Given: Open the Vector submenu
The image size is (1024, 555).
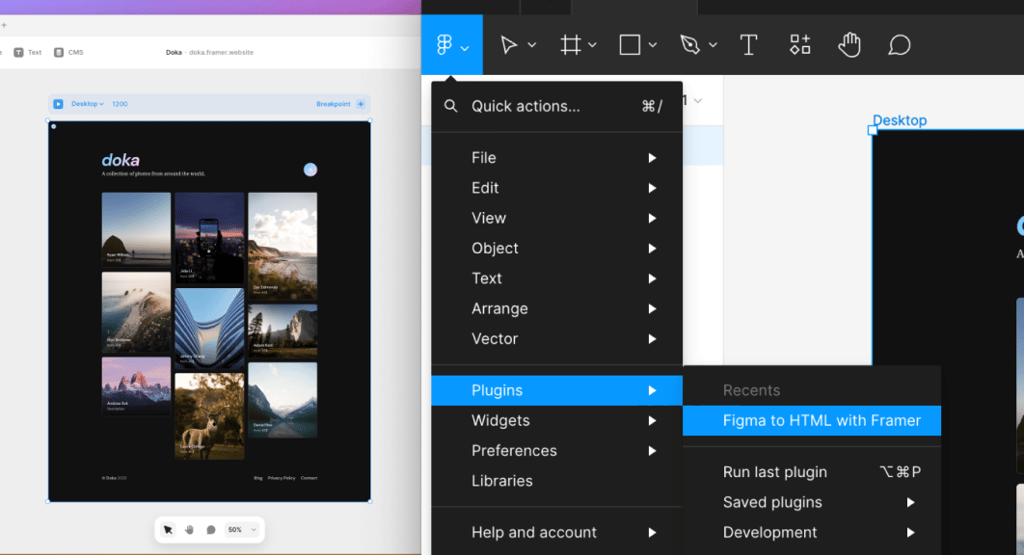Looking at the screenshot, I should [x=557, y=338].
